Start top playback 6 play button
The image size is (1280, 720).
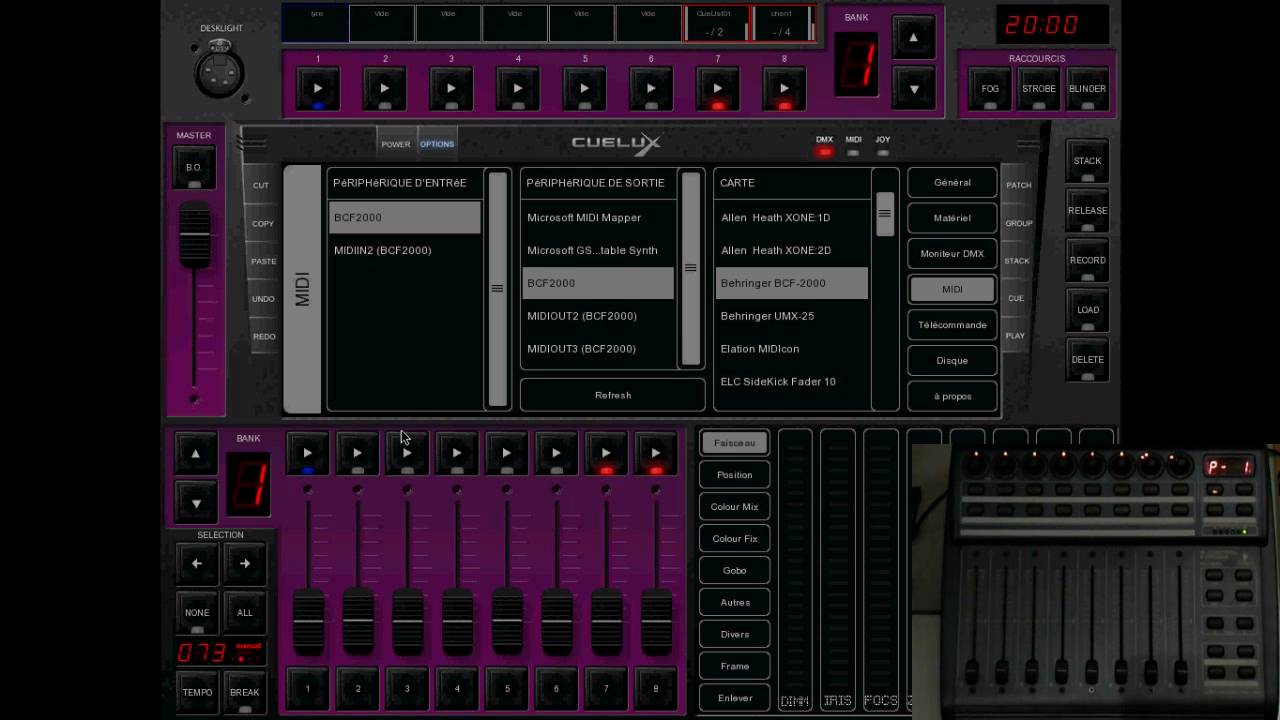[651, 89]
